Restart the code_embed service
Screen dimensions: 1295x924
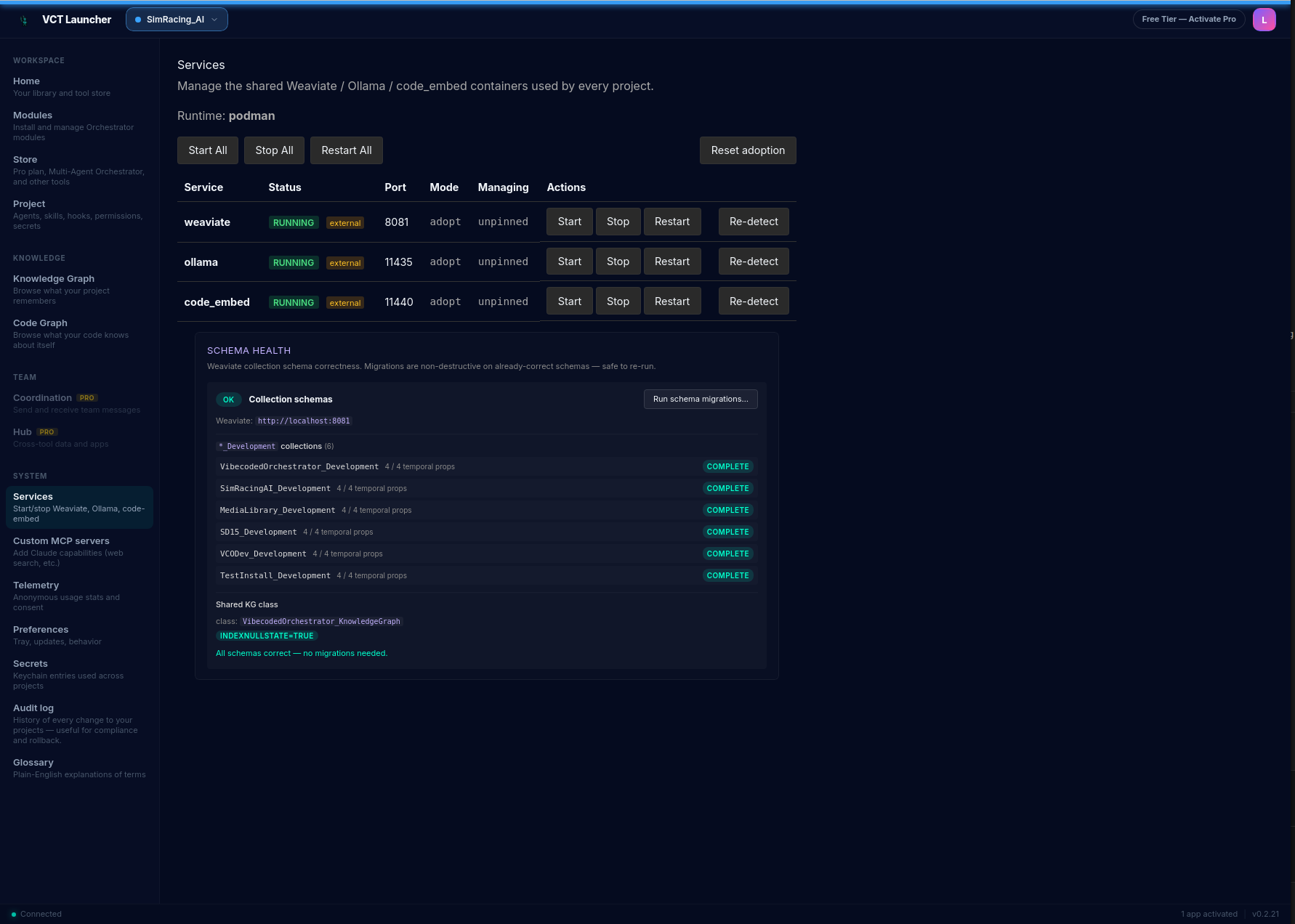click(672, 301)
